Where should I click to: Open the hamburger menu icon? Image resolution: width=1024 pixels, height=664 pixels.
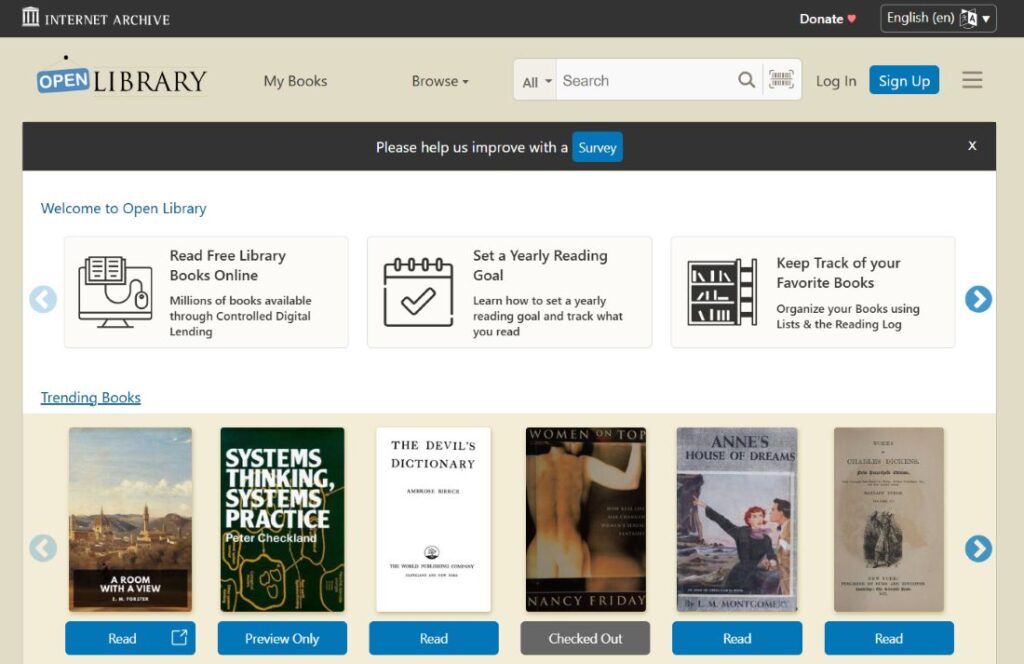point(972,80)
